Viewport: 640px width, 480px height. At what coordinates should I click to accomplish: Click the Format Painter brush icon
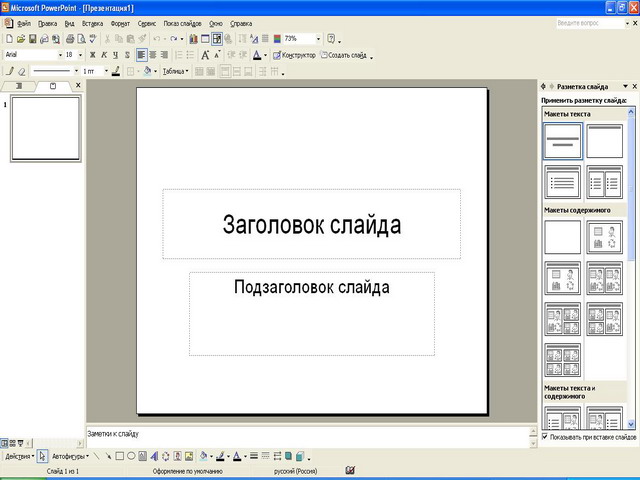pos(142,39)
